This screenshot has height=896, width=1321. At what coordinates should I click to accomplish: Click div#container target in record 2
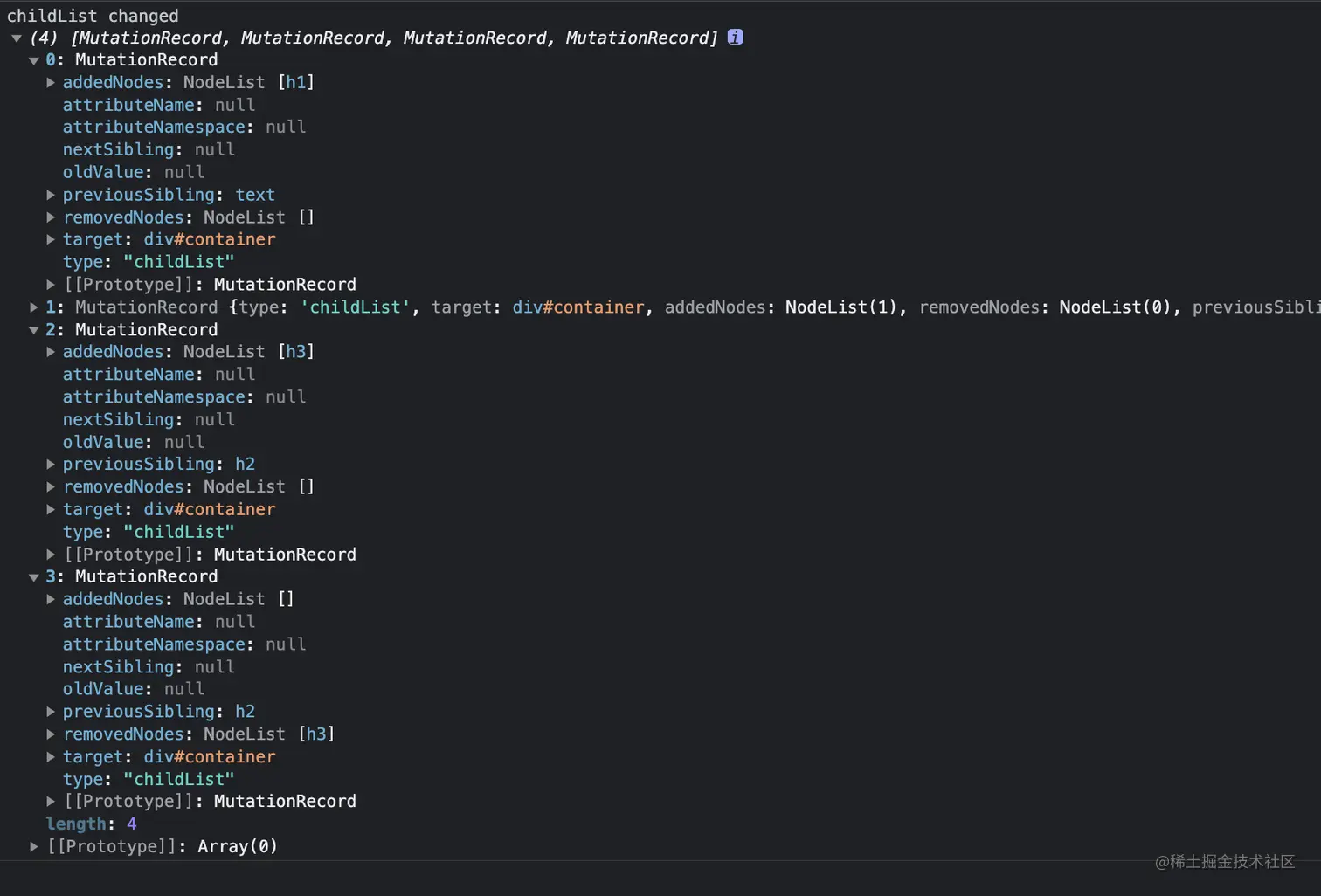coord(210,509)
